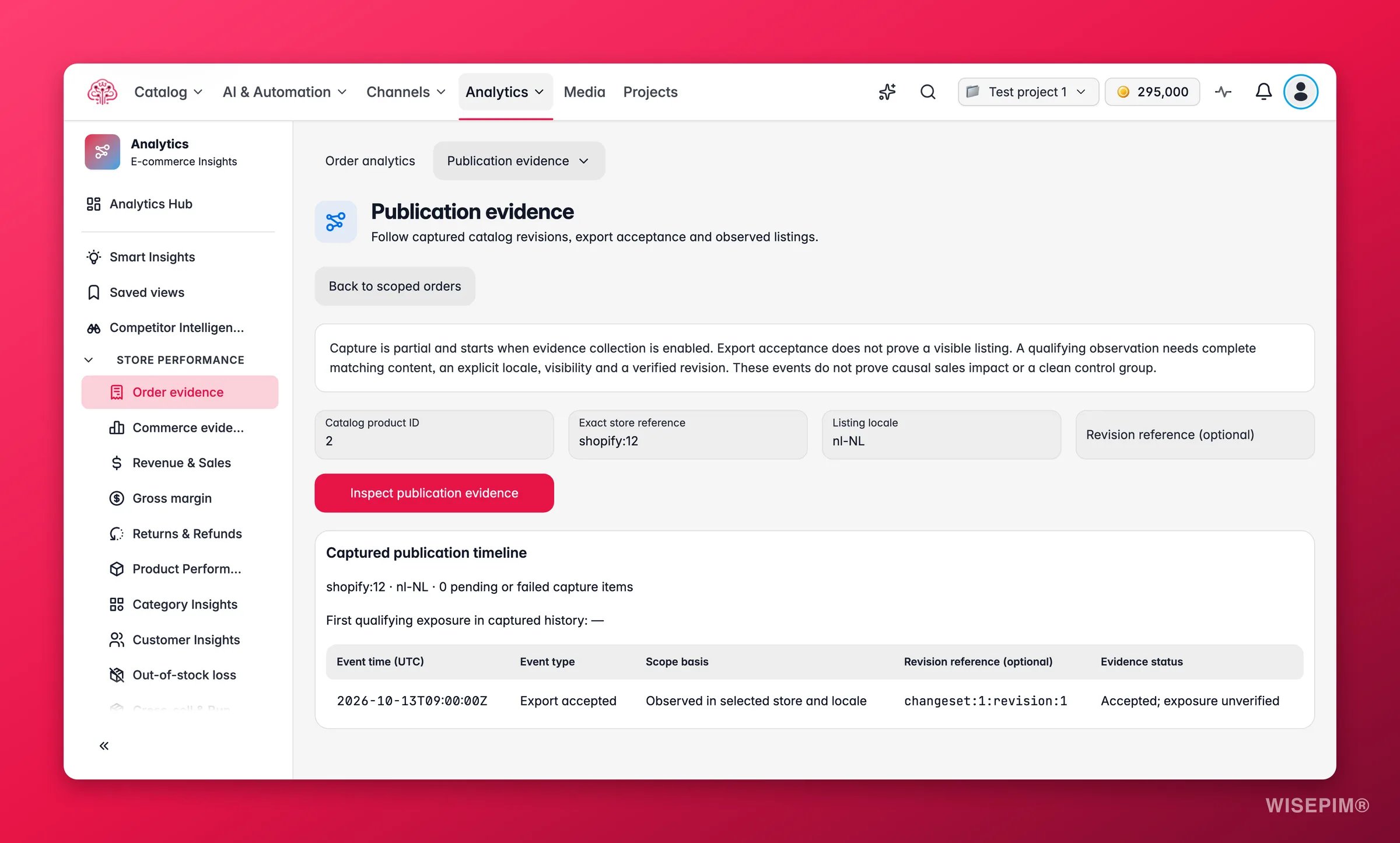Click the Revision reference (optional) input field
The height and width of the screenshot is (843, 1400).
1195,435
